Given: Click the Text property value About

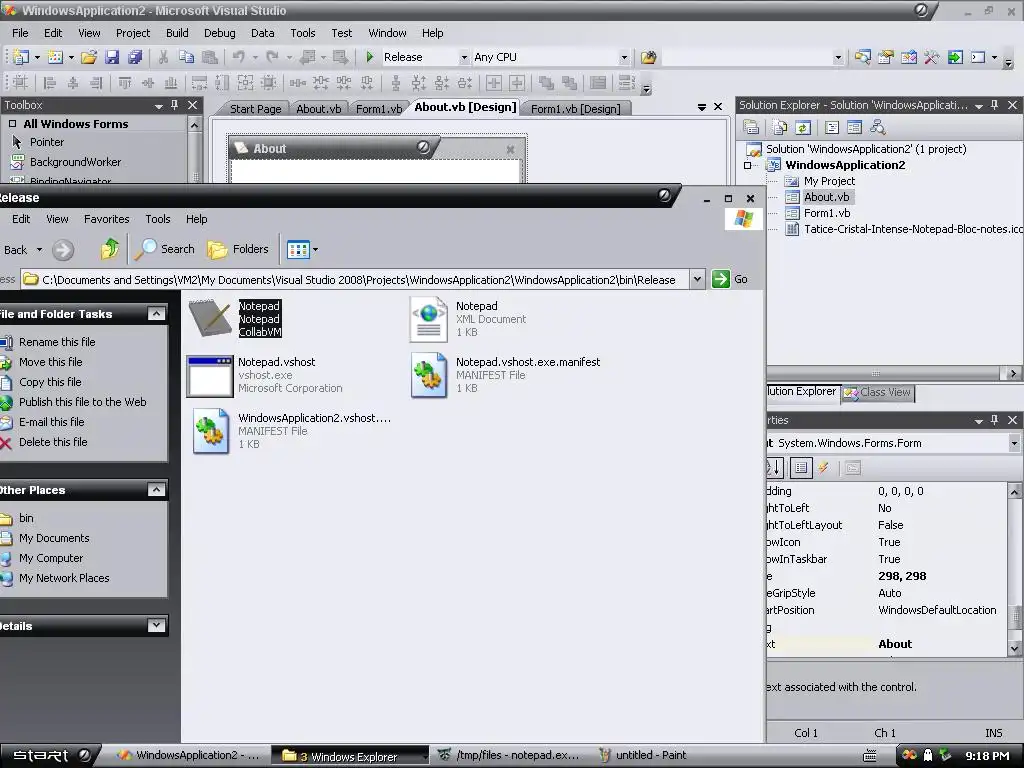Looking at the screenshot, I should tap(895, 644).
